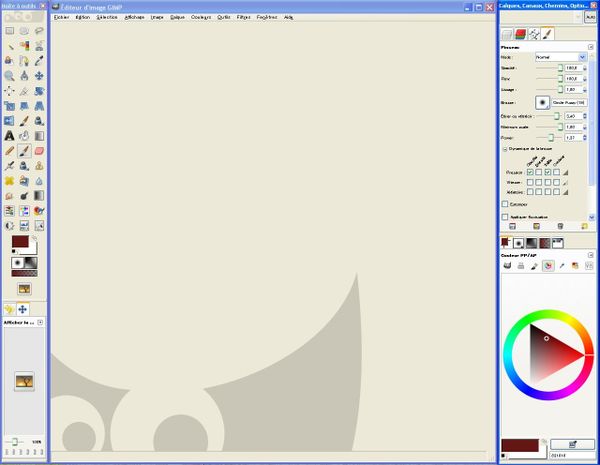Image resolution: width=600 pixels, height=465 pixels.
Task: Click the toolbox dark red foreground color swatch
Action: click(x=20, y=241)
